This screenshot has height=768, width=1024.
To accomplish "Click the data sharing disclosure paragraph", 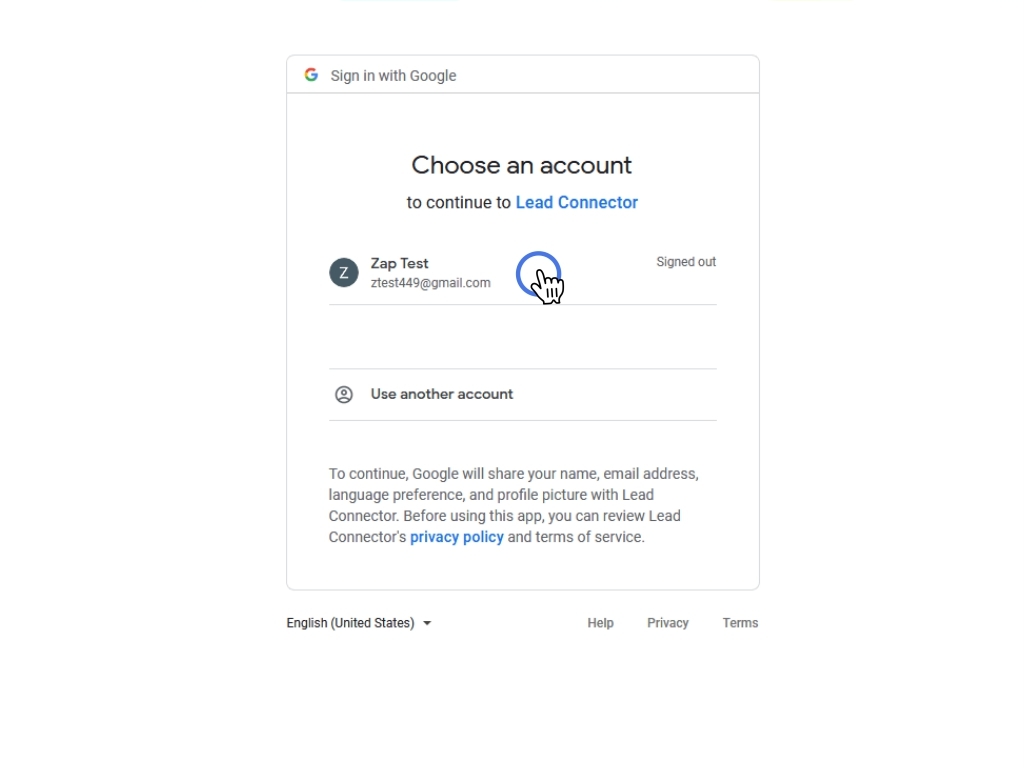I will tap(514, 505).
